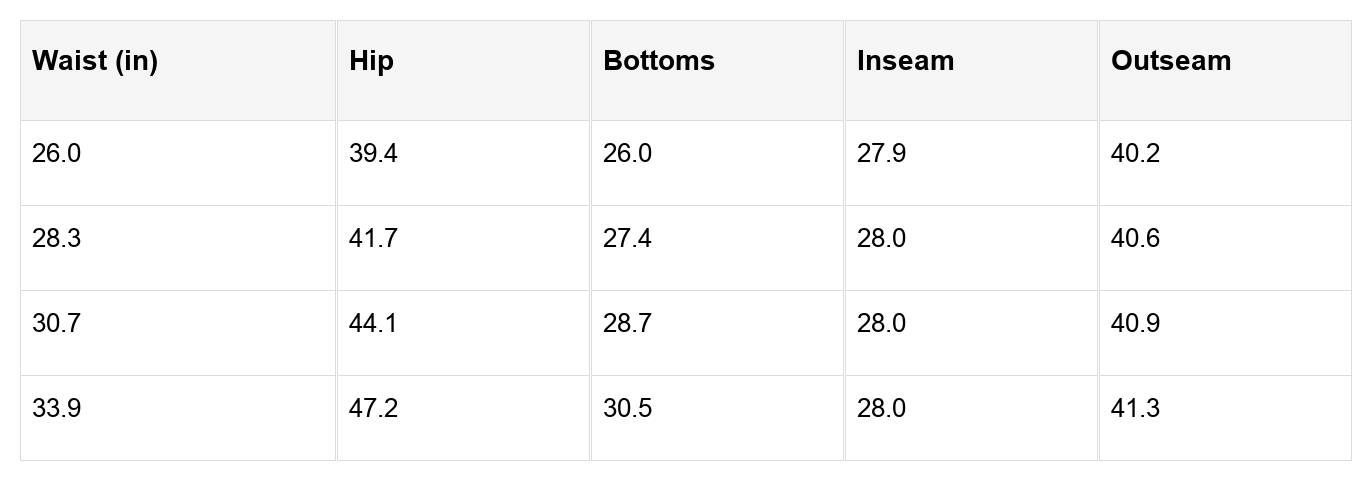Select the Hip column header
Image resolution: width=1371 pixels, height=480 pixels.
coord(371,61)
